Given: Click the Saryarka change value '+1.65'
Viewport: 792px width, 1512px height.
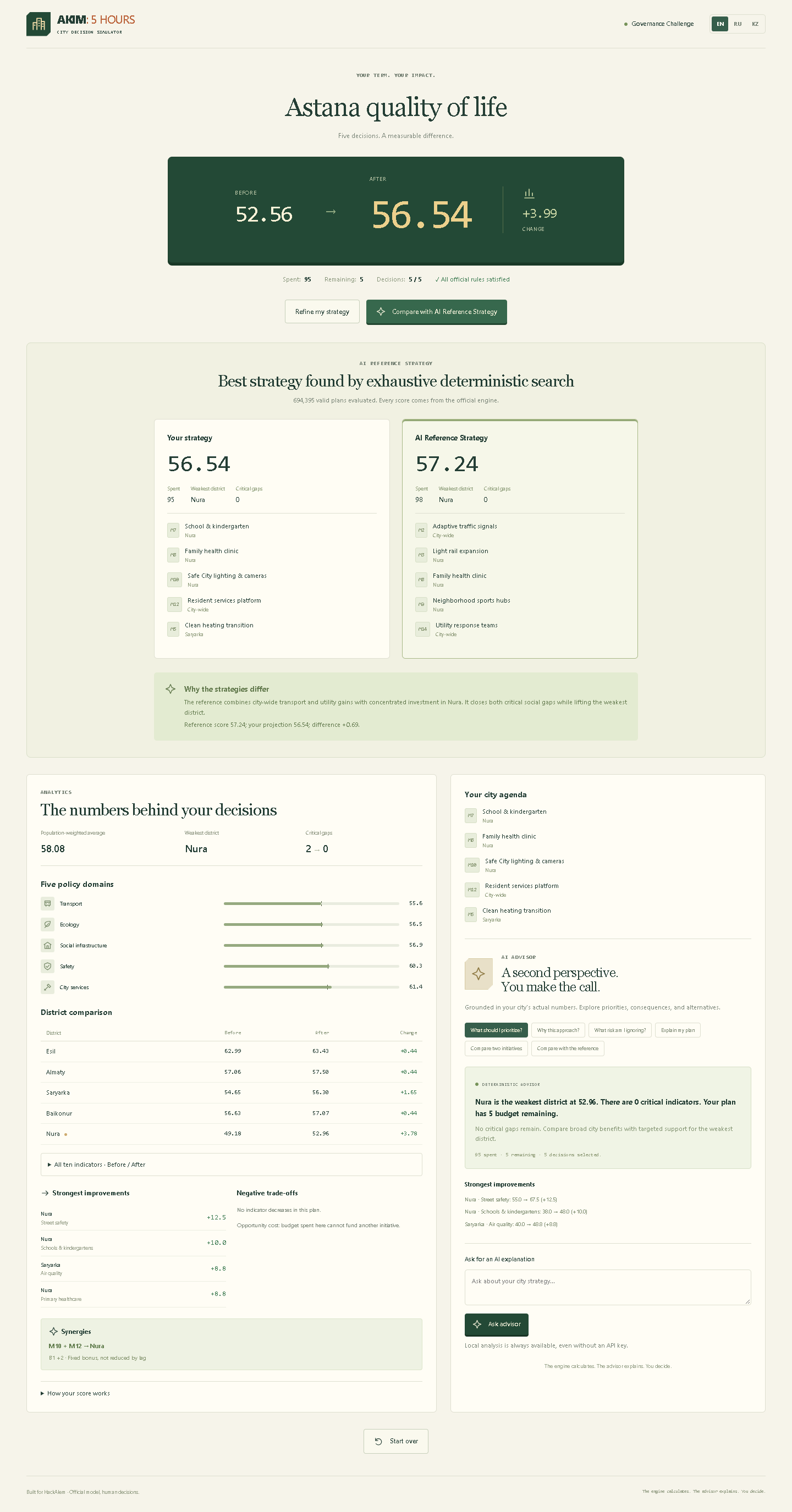Looking at the screenshot, I should click(409, 1092).
